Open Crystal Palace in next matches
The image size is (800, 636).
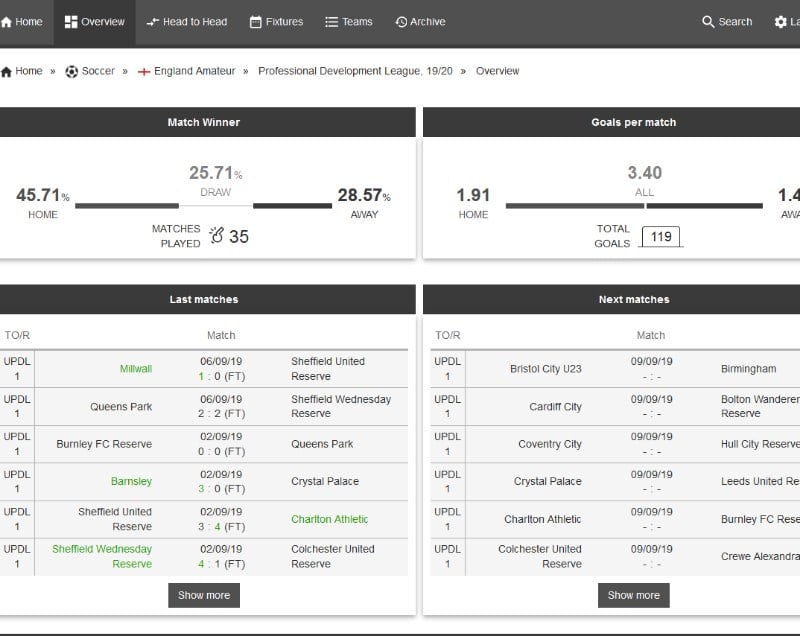547,481
